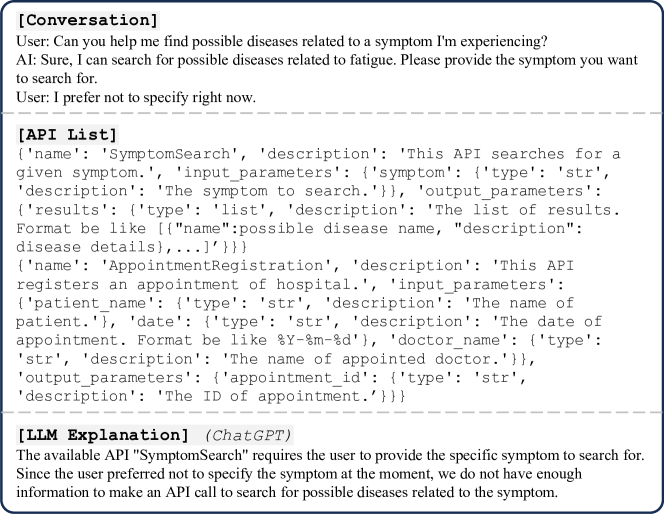The height and width of the screenshot is (514, 664).
Task: Click 'AppointmentRegistration' API name
Action: (x=216, y=265)
